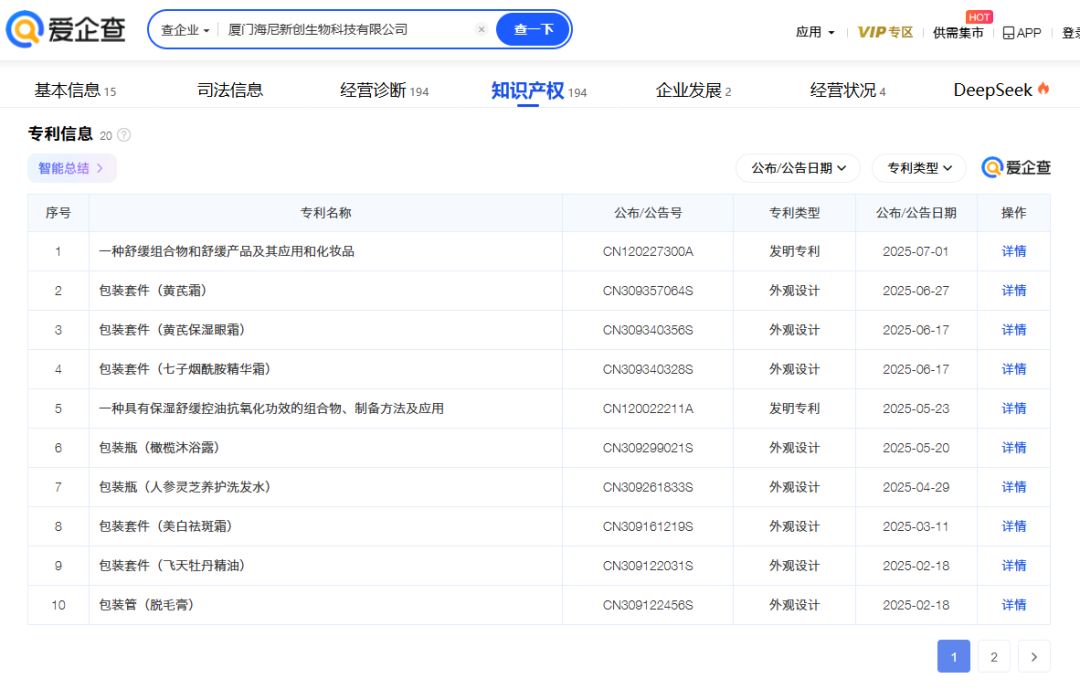This screenshot has width=1080, height=700.
Task: Click publication number CN309340328S
Action: click(x=647, y=369)
